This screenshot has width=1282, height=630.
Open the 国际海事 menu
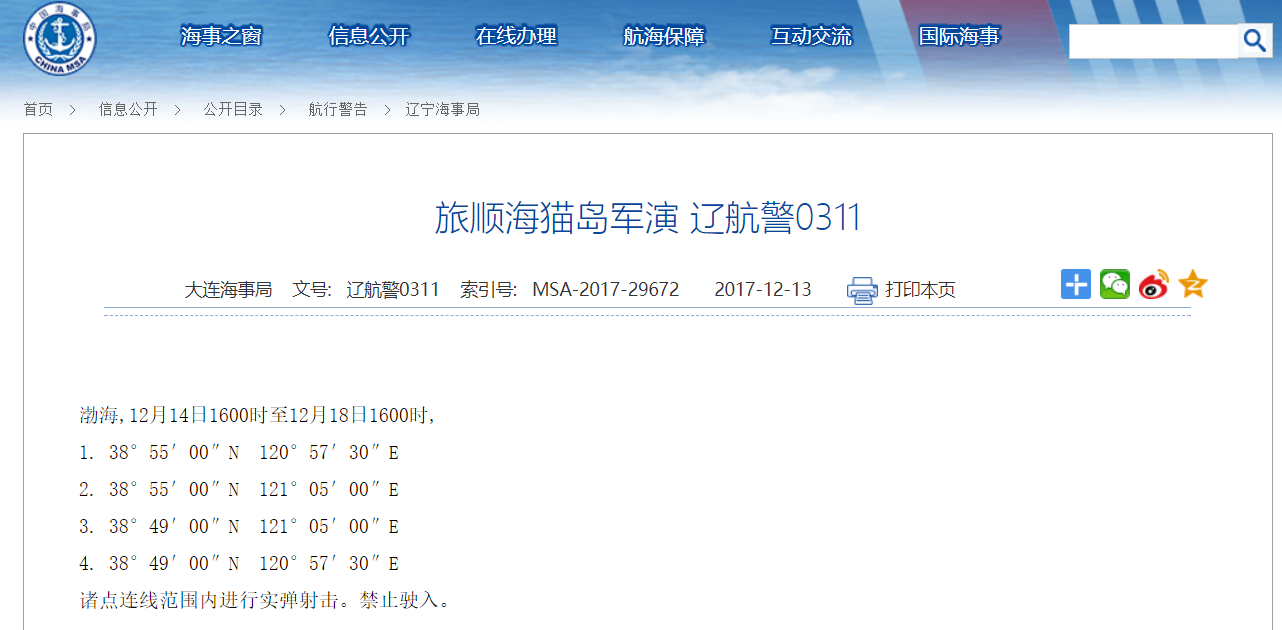coord(959,37)
